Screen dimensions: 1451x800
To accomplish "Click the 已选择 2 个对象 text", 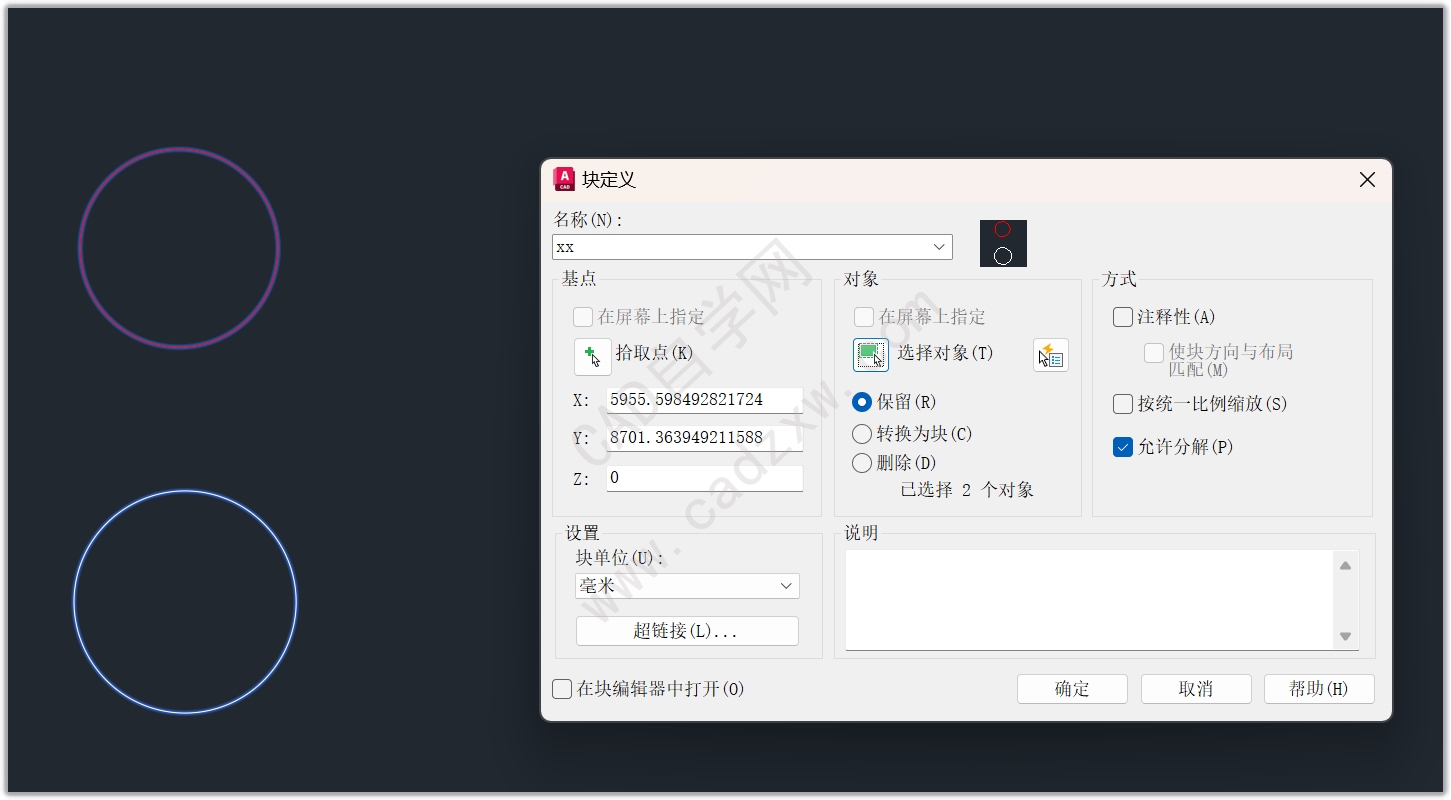I will point(967,490).
